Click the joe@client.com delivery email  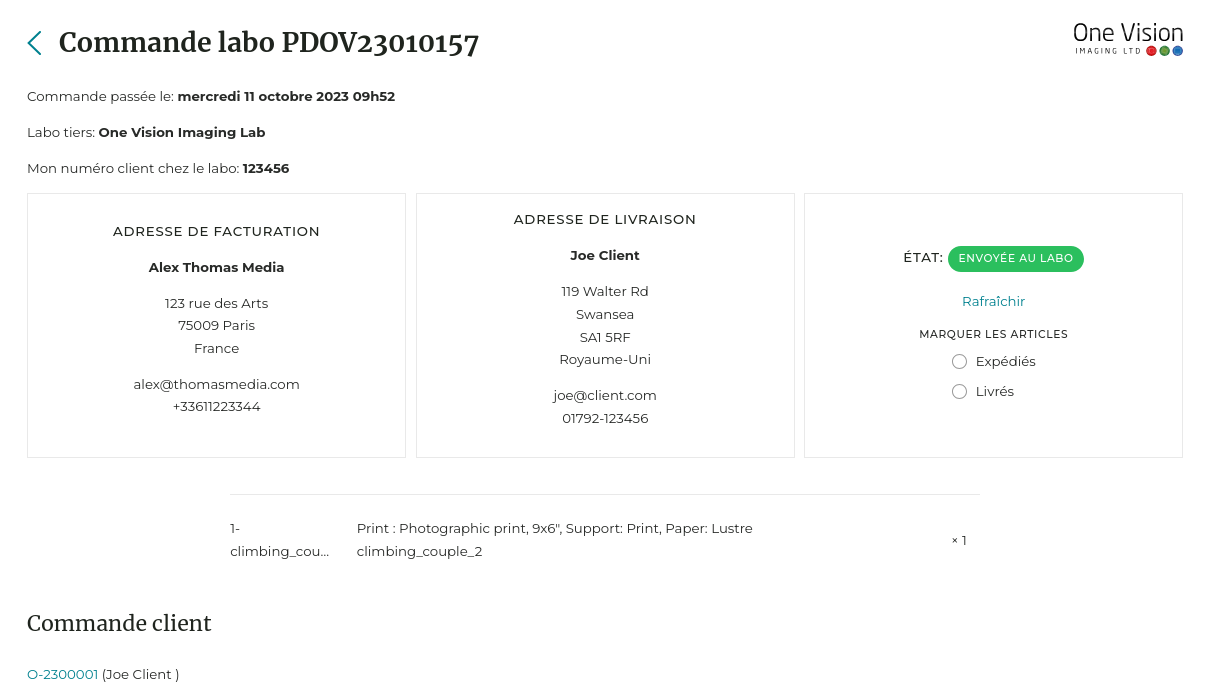tap(605, 395)
